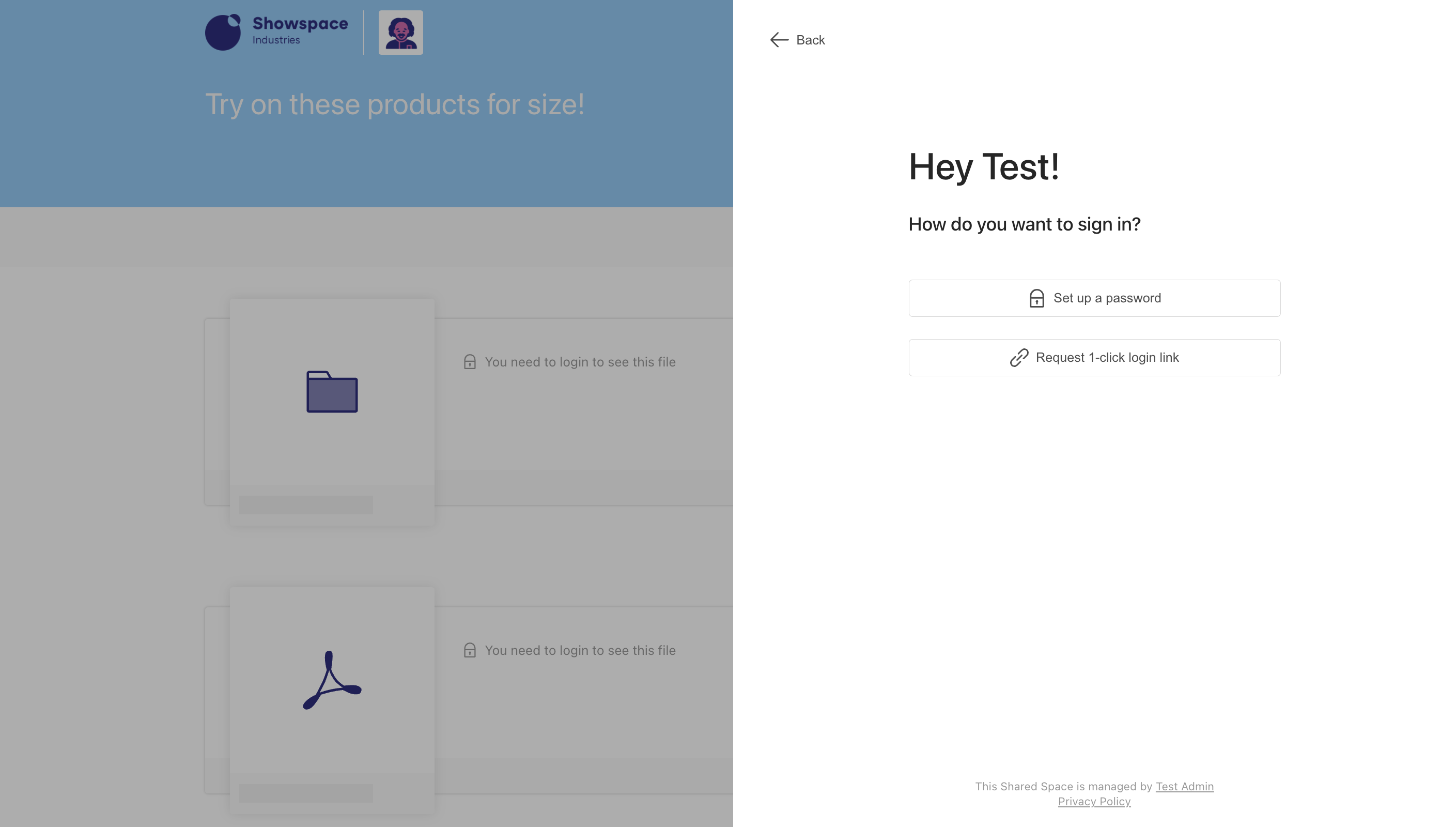The image size is (1456, 827).
Task: Click the 'Try on these products for size!' heading
Action: (395, 104)
